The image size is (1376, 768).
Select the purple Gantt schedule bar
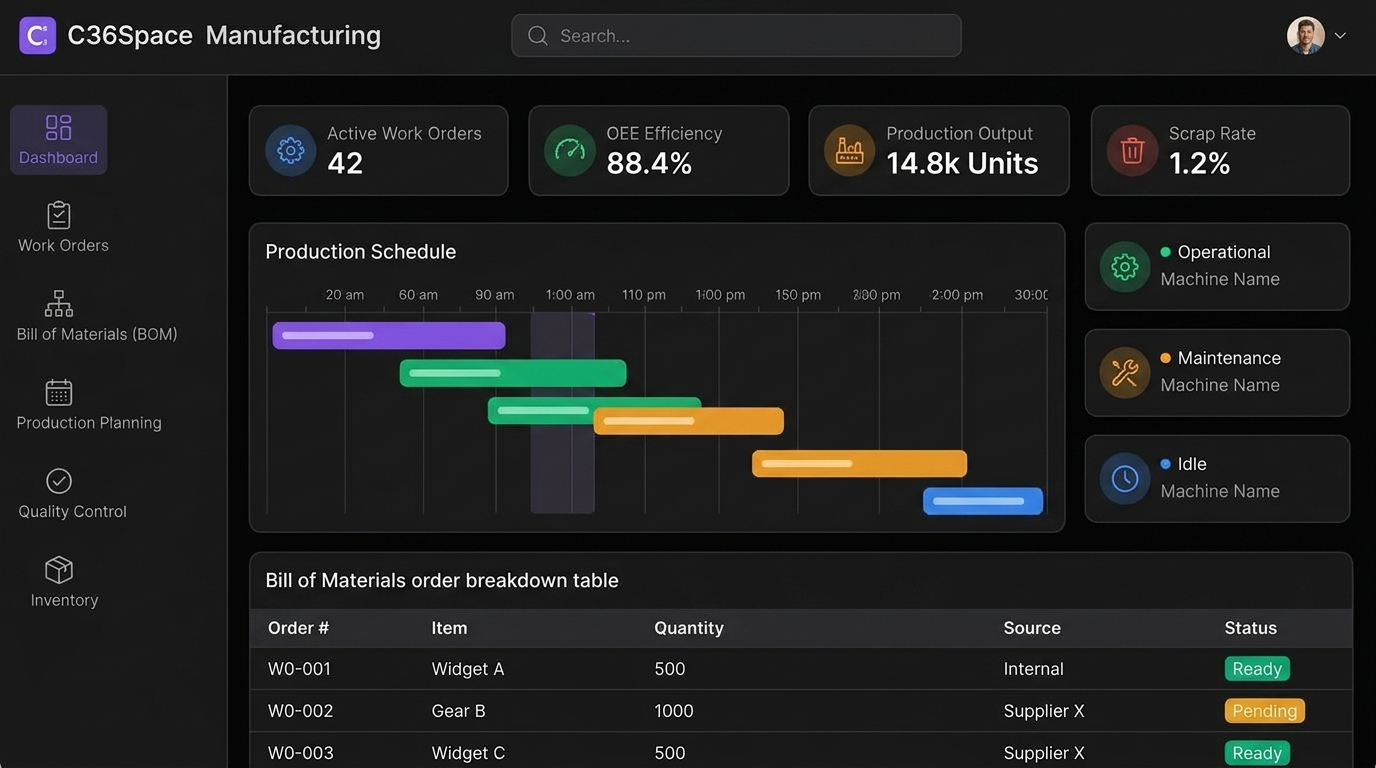389,336
